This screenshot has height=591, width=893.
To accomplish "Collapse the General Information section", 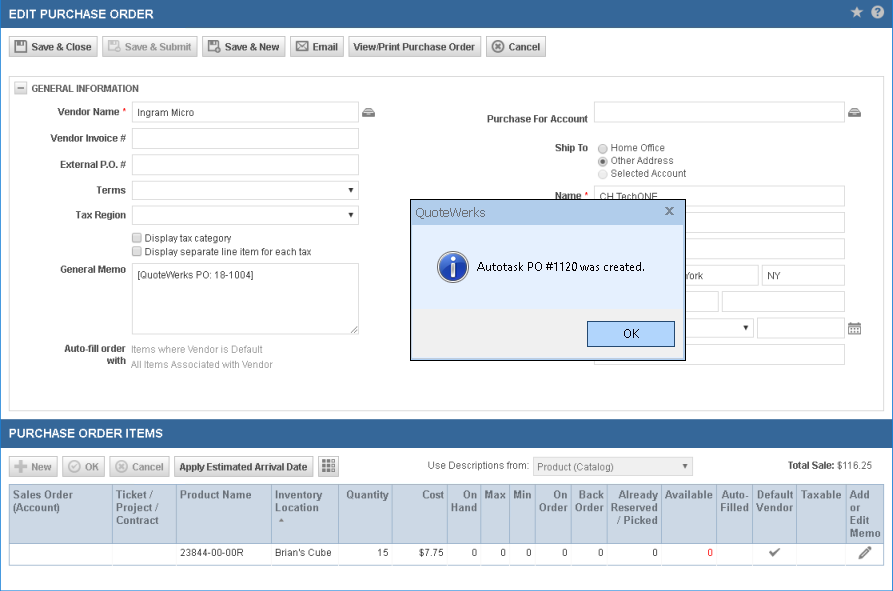I will 19,88.
